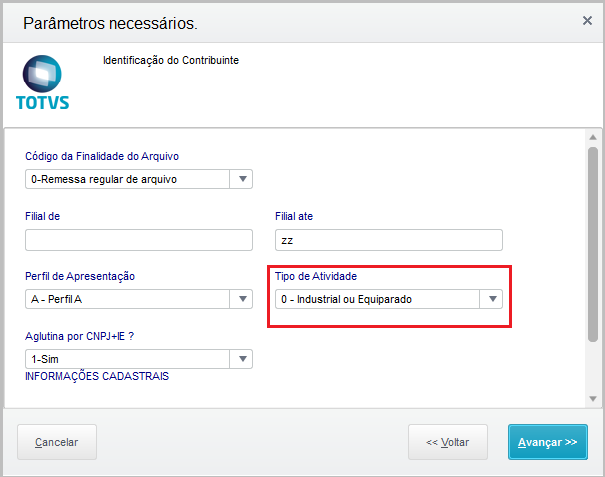Click the scrollbar up arrow

592,137
